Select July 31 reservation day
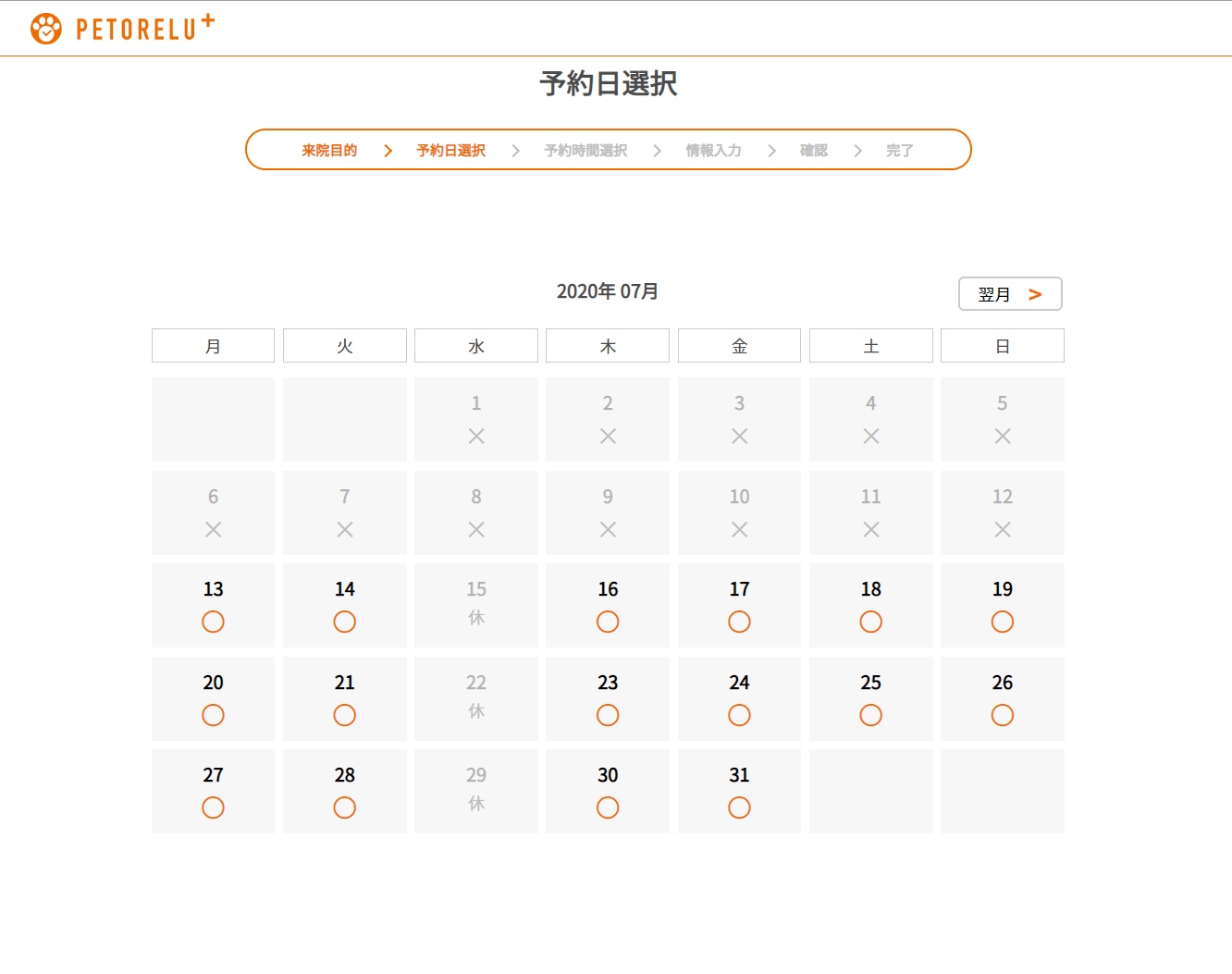Viewport: 1232px width, 974px height. tap(739, 792)
